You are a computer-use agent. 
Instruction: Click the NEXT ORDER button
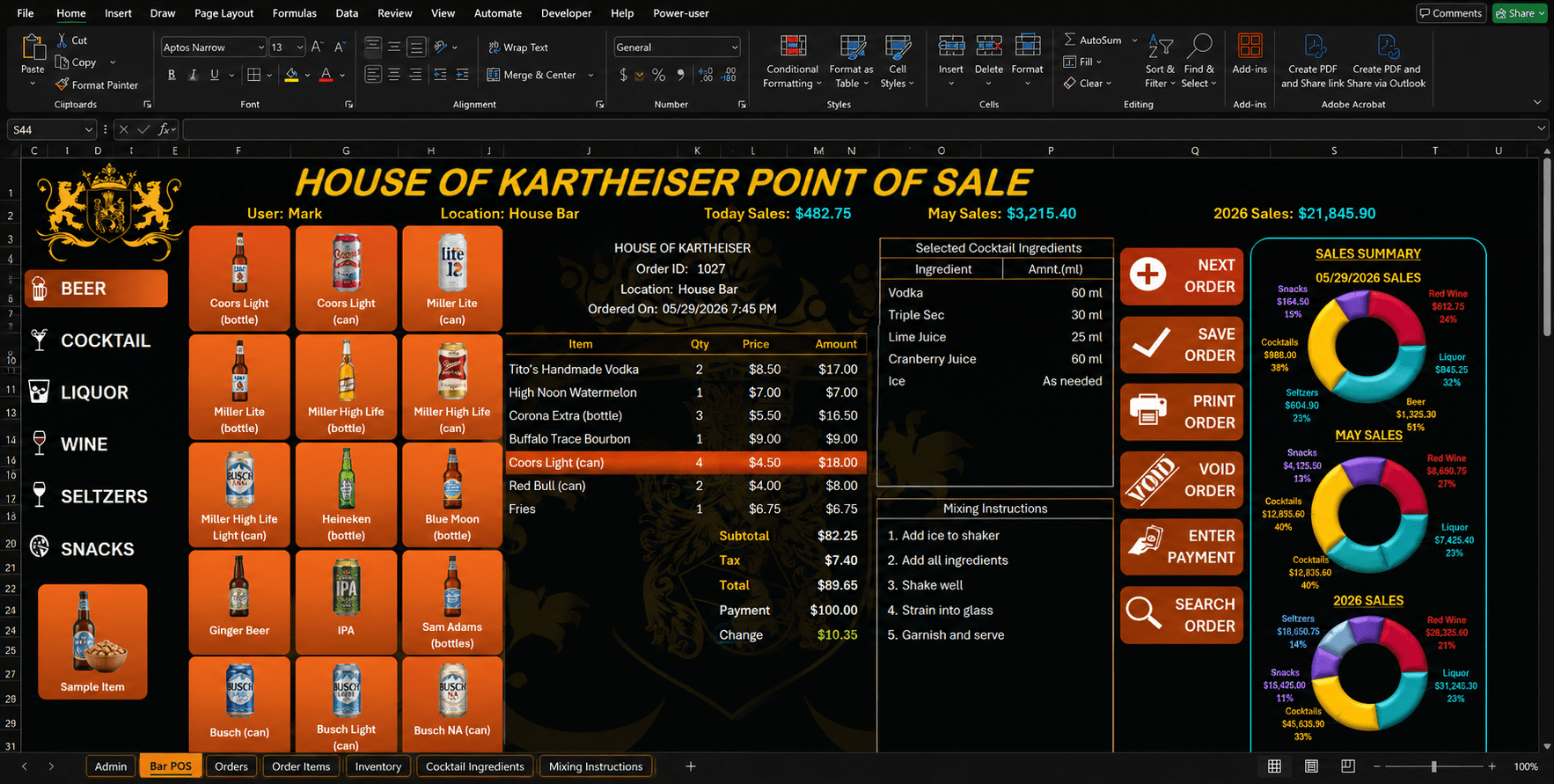(x=1181, y=276)
